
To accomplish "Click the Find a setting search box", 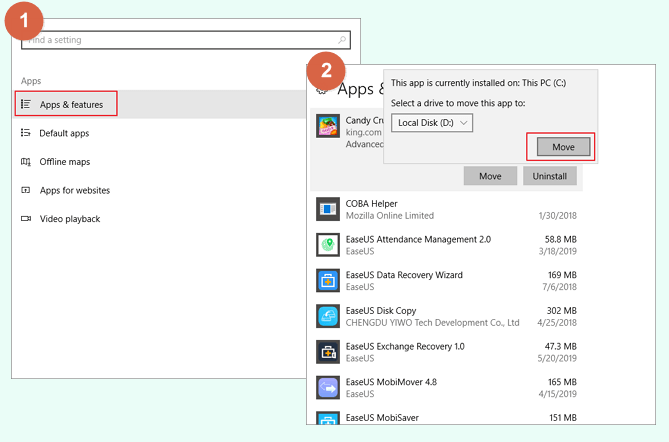I will [180, 40].
